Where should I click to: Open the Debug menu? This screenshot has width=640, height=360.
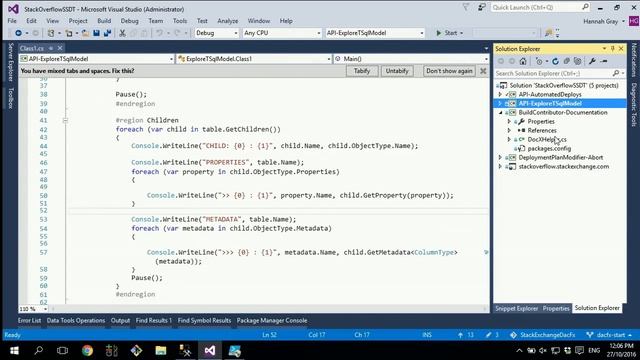tap(129, 21)
